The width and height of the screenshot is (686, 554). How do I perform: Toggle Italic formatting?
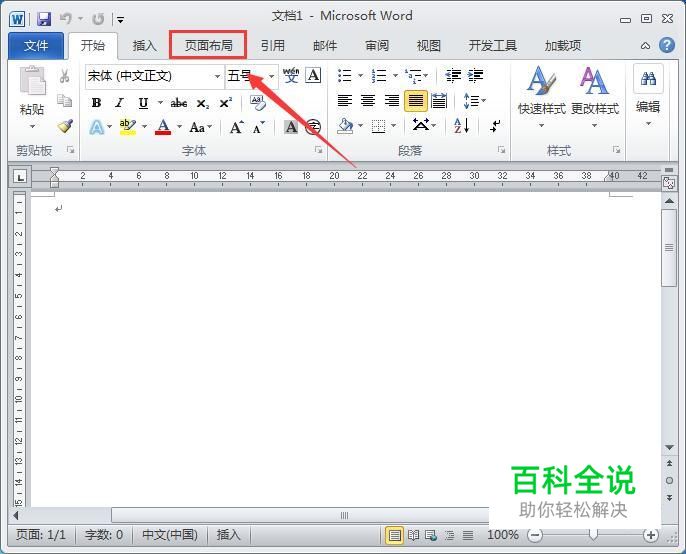(x=119, y=103)
